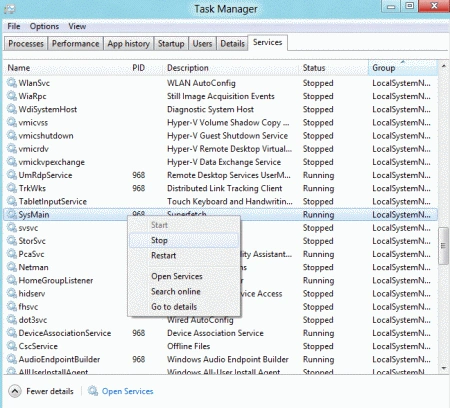Viewport: 450px width, 408px height.
Task: Click the Task Manager title bar icon
Action: pos(10,9)
